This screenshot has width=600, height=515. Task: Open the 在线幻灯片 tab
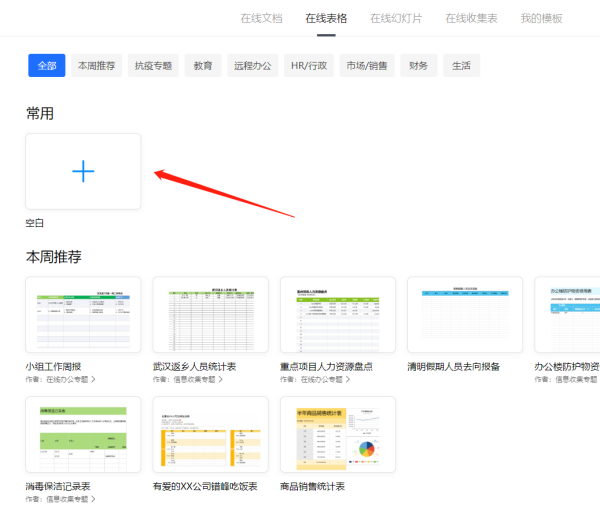click(x=395, y=18)
